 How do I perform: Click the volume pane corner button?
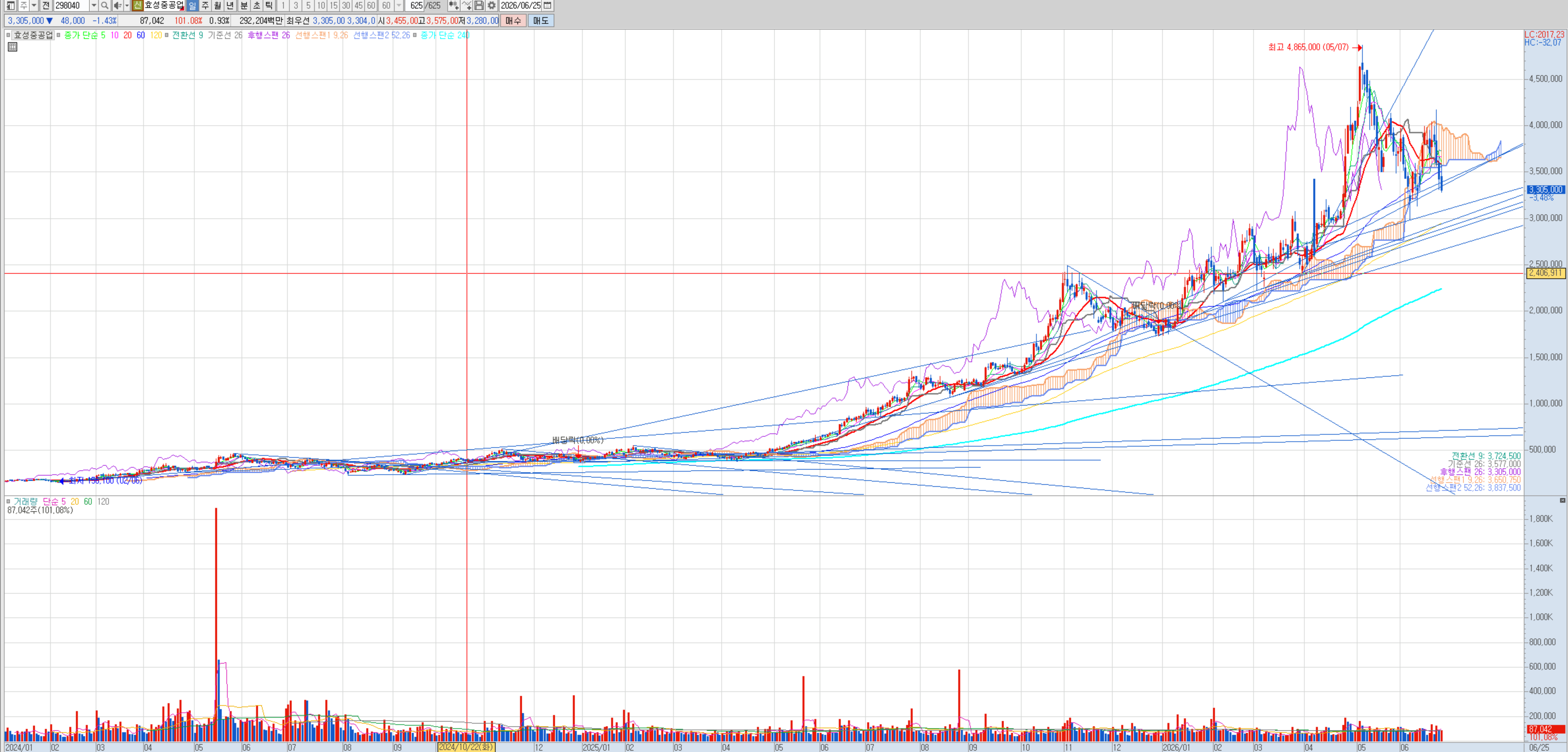1563,500
